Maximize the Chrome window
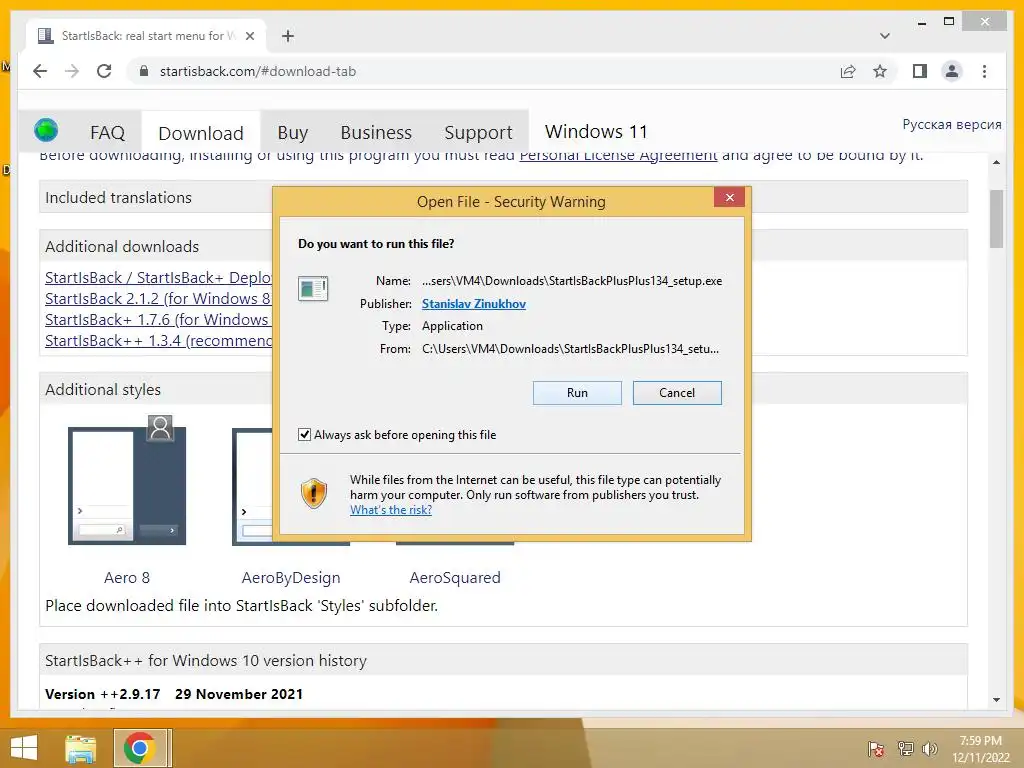 [949, 22]
